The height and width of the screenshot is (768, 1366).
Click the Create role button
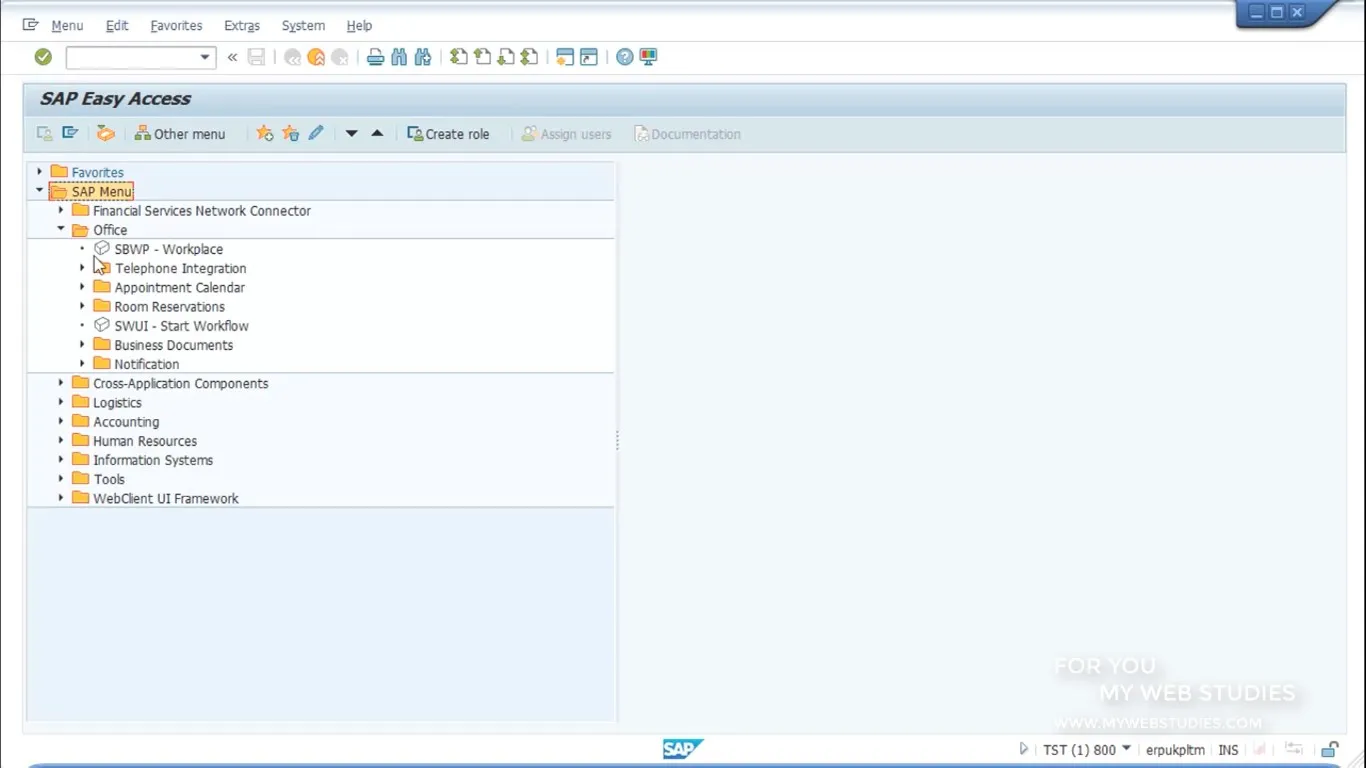pos(448,133)
